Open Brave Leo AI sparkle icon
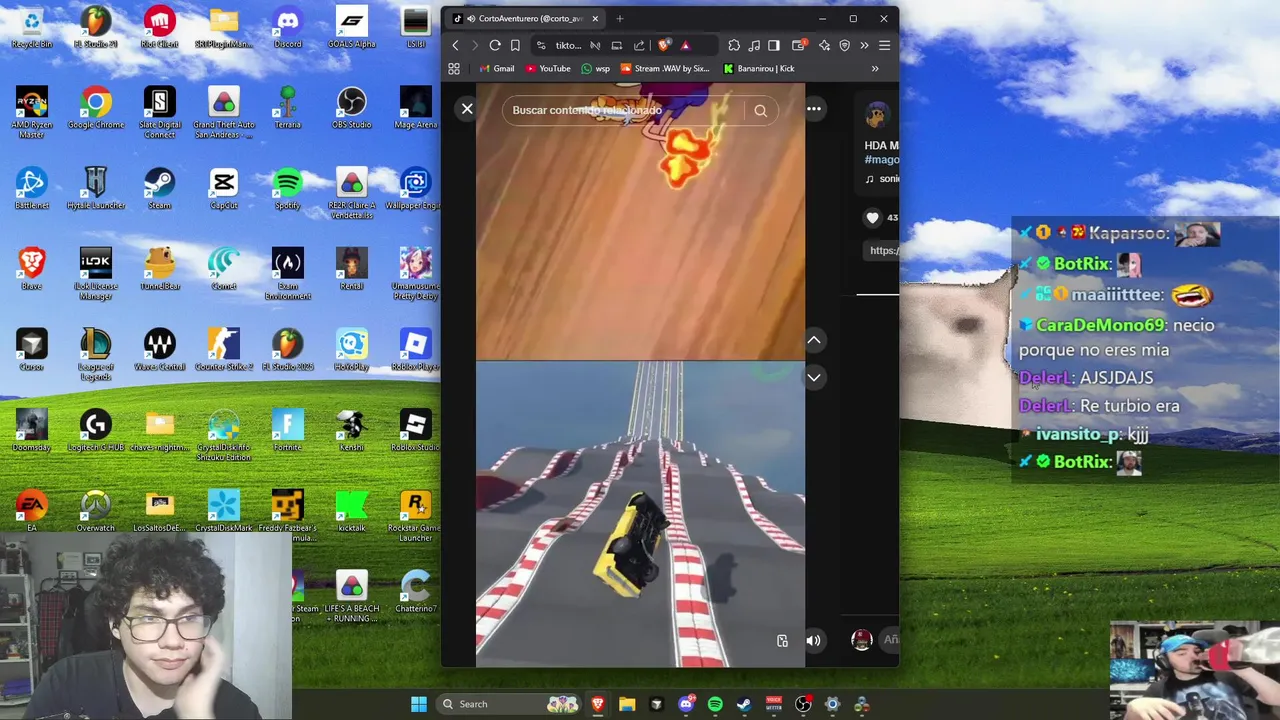Image resolution: width=1280 pixels, height=720 pixels. pos(824,45)
